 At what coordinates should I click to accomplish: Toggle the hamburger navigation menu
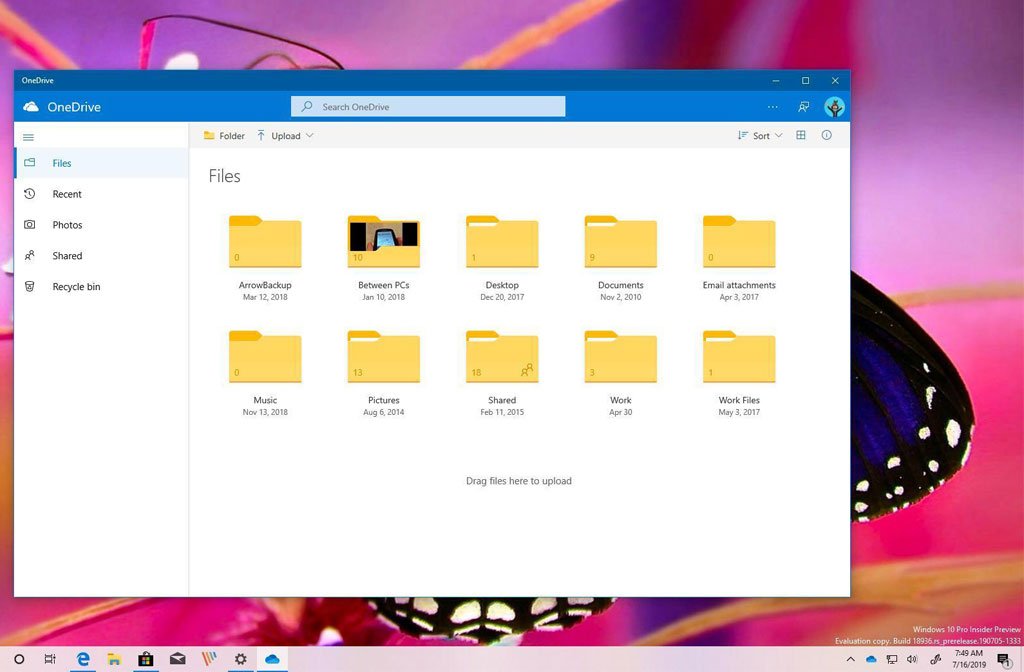(x=29, y=136)
